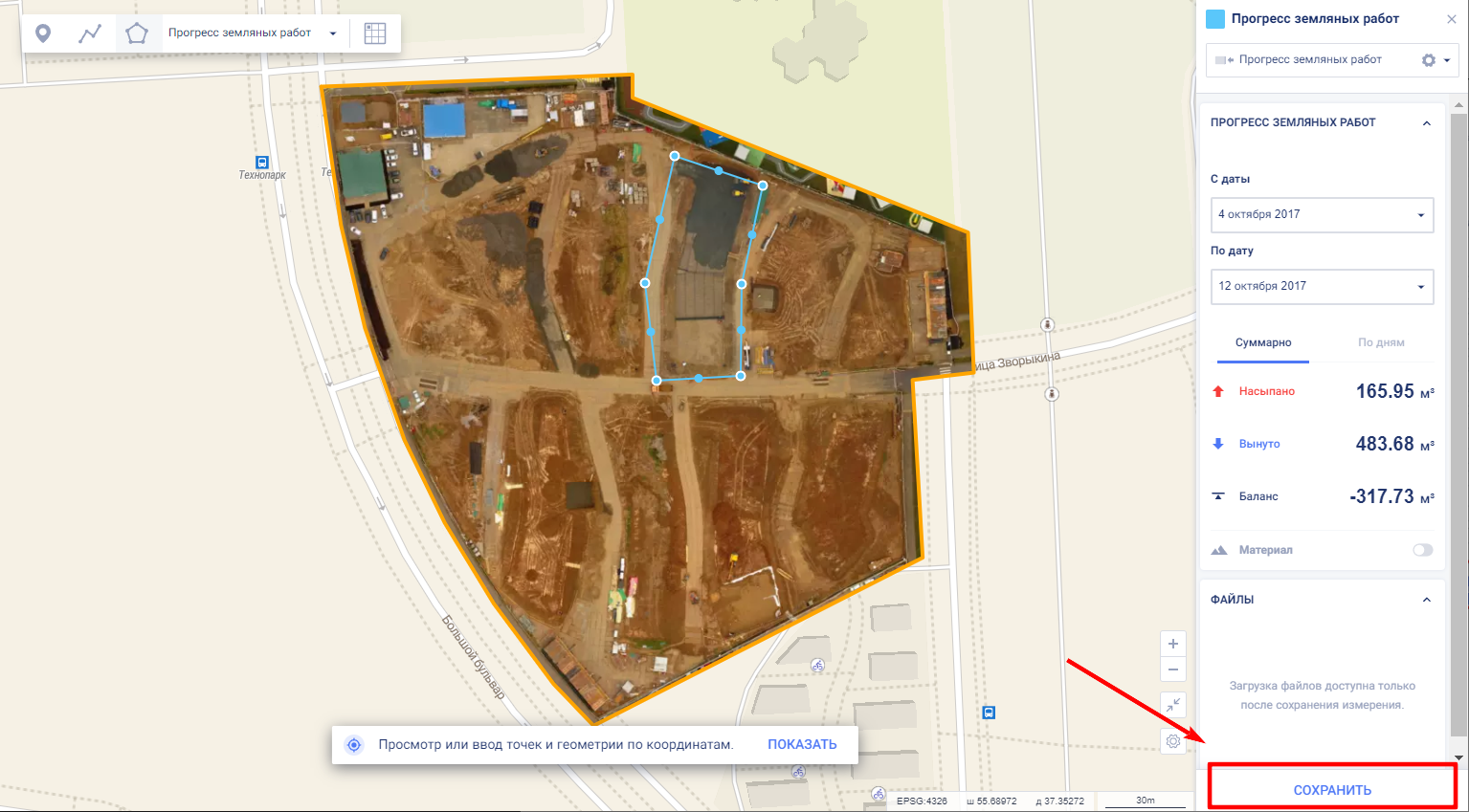Collapse the Прогресс земляных работ section
This screenshot has width=1469, height=812.
coord(1427,123)
